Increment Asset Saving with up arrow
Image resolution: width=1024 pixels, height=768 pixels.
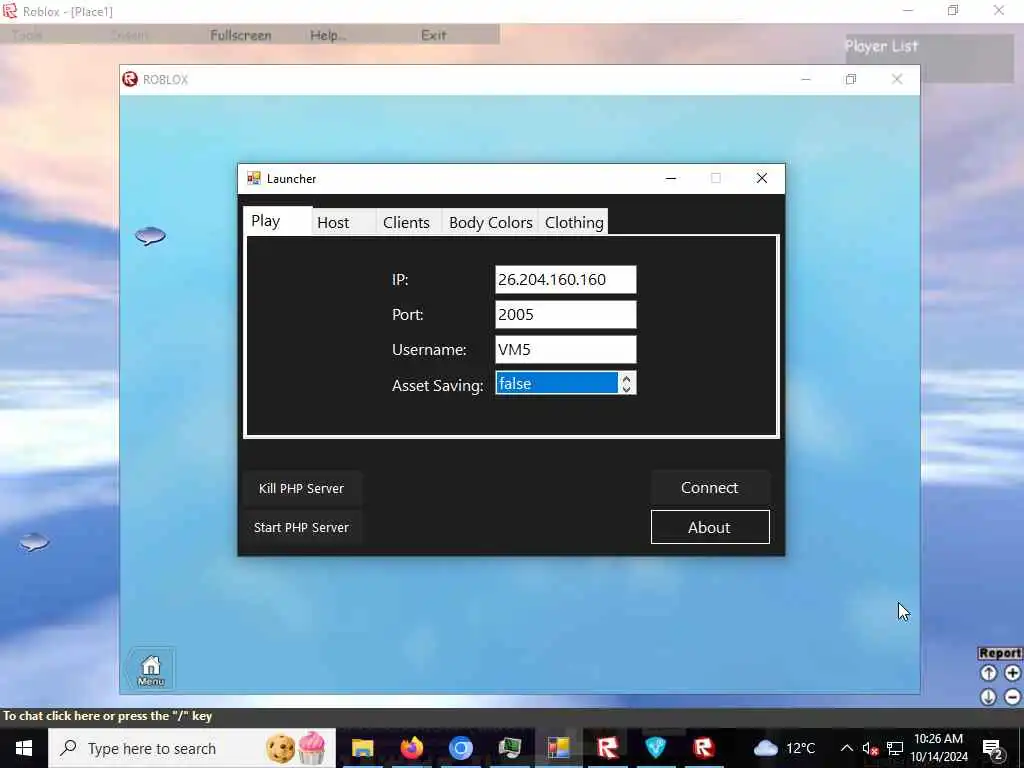626,377
